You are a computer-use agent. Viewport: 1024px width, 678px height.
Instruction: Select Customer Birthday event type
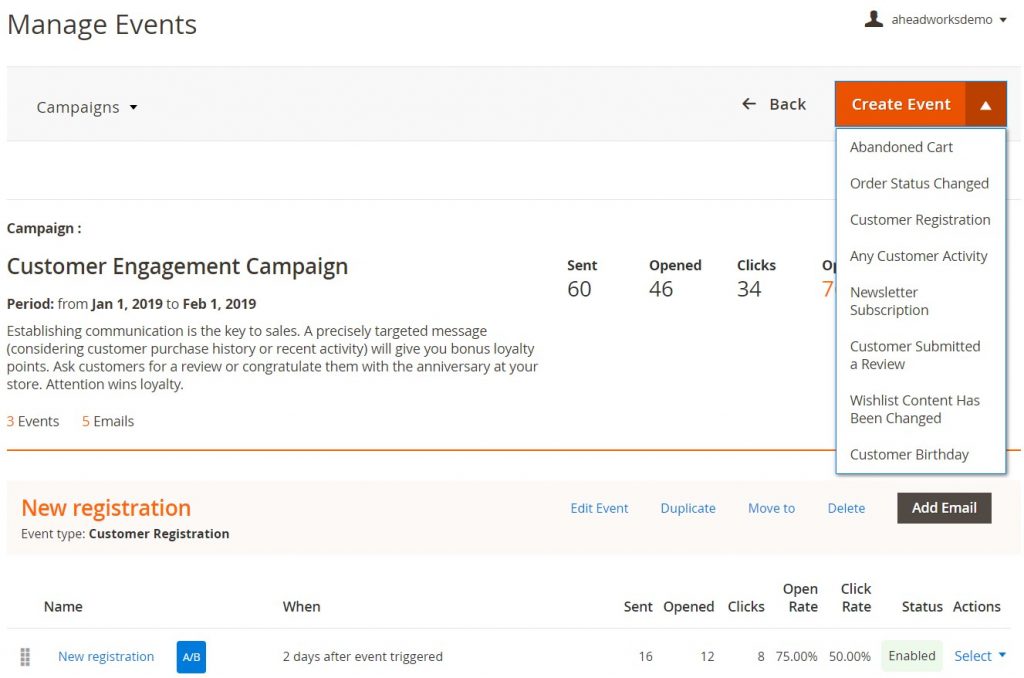coord(909,454)
